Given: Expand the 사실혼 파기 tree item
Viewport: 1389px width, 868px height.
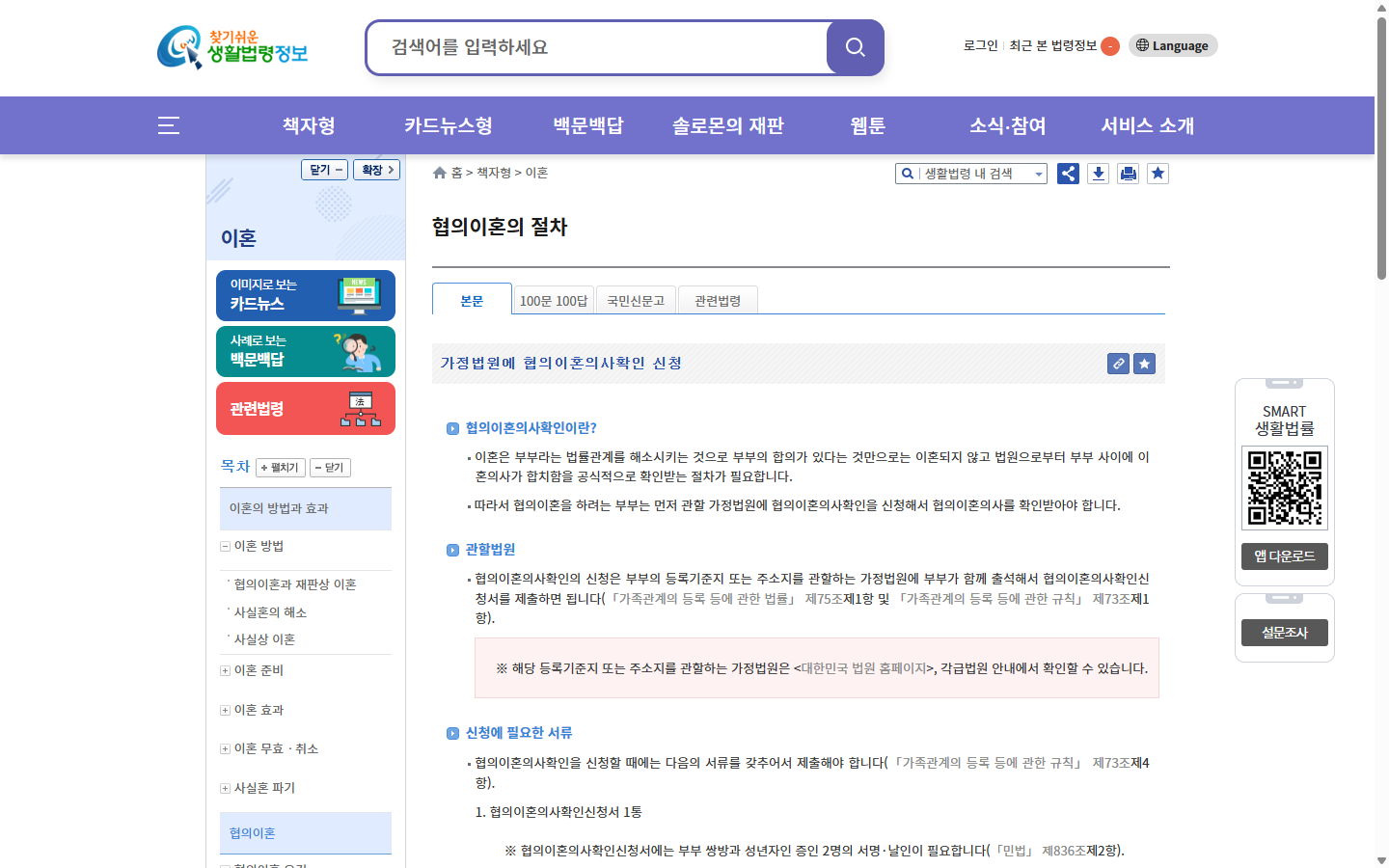Looking at the screenshot, I should (225, 788).
